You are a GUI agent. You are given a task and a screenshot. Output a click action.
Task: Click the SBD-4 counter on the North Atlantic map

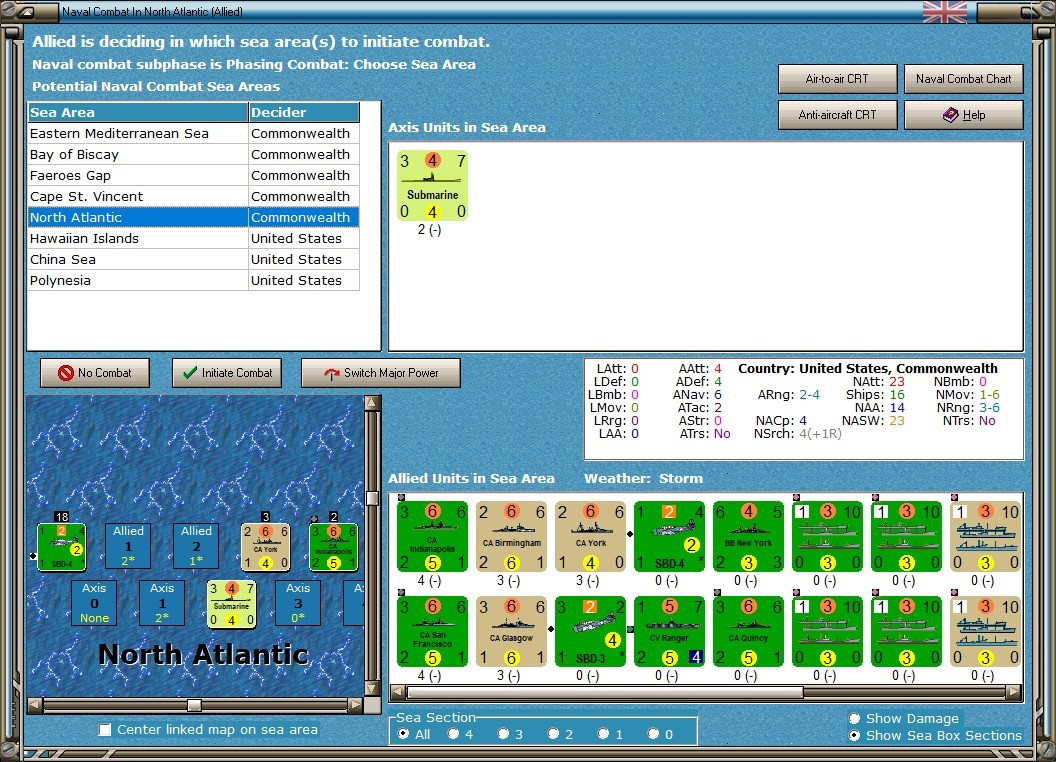tap(61, 547)
